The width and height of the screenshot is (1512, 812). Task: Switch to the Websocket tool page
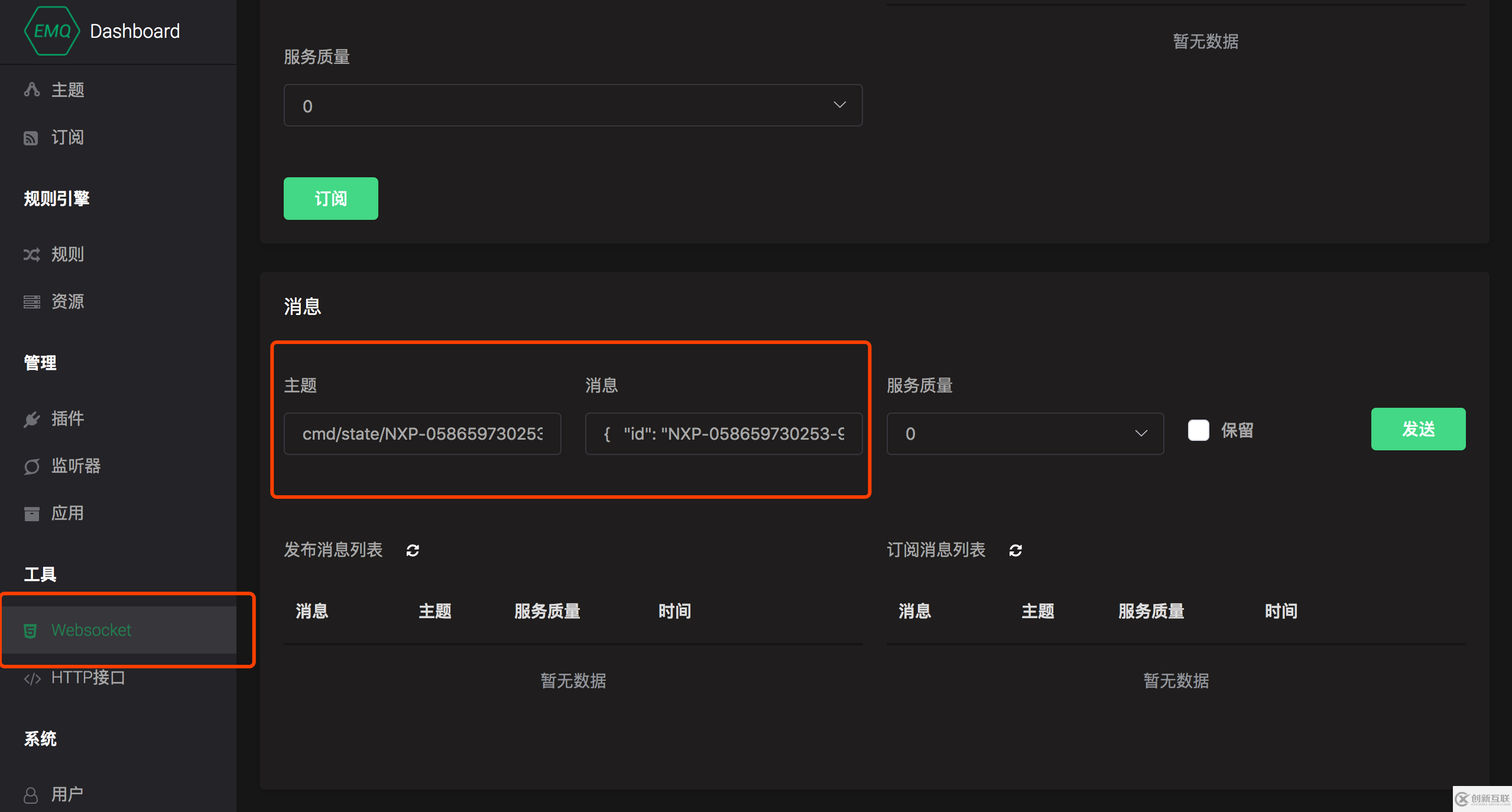coord(90,629)
